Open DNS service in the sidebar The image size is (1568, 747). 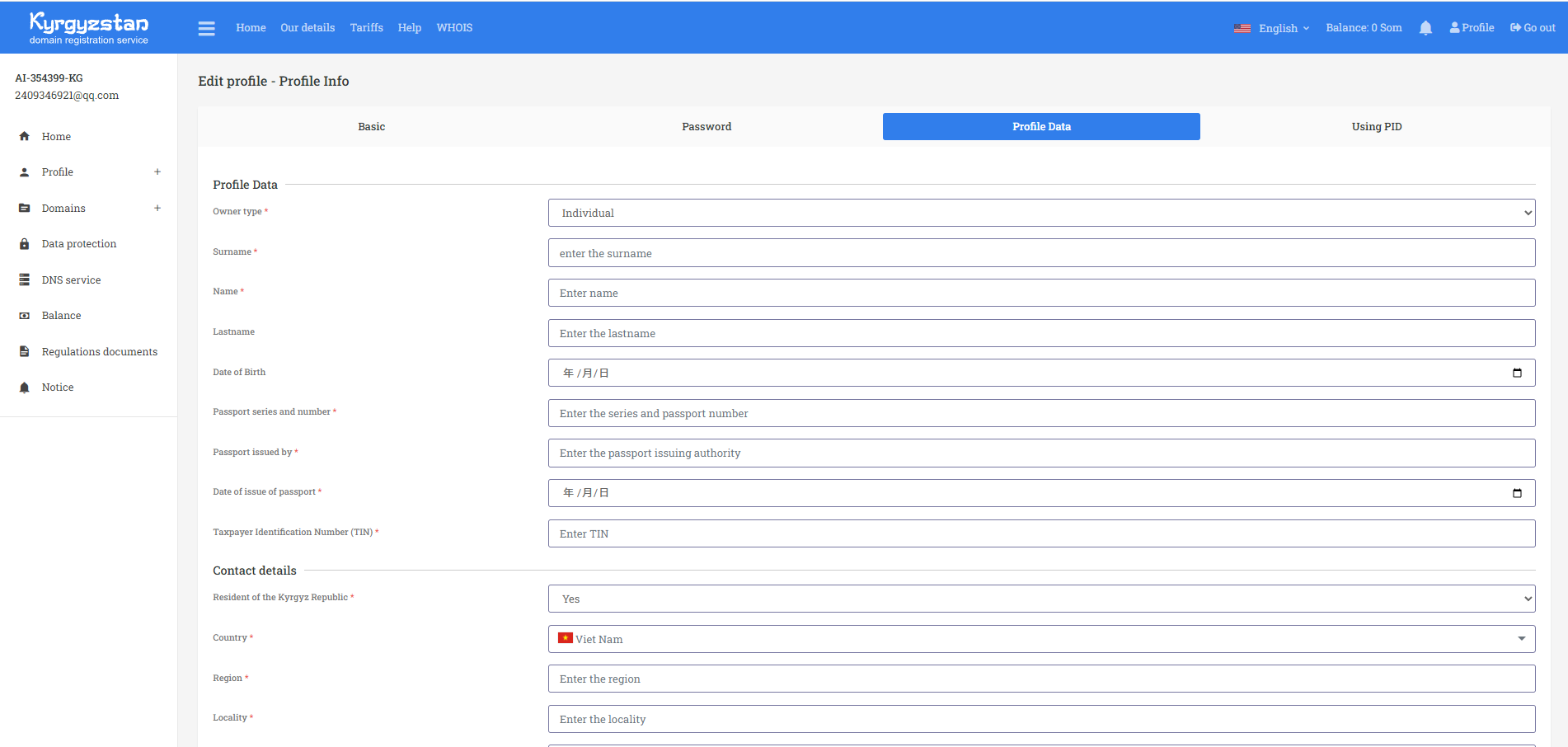click(72, 280)
